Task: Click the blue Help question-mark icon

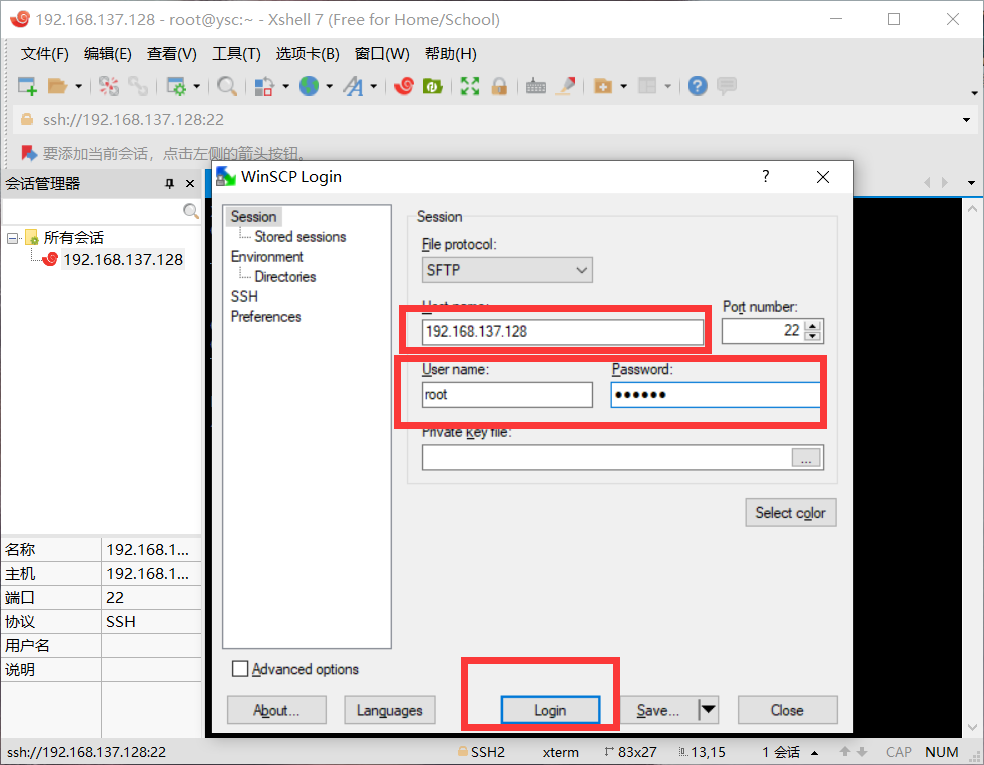Action: pos(697,86)
